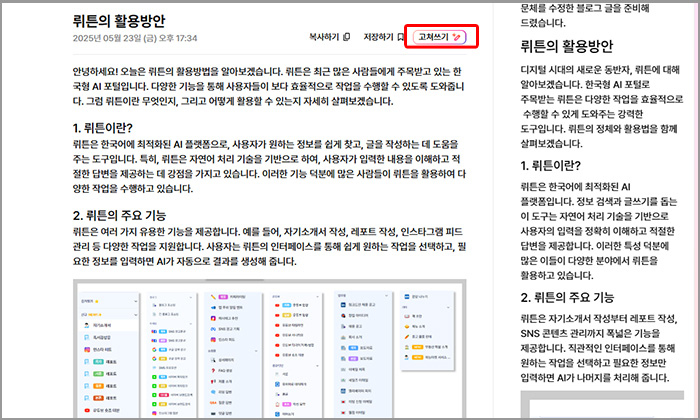Viewport: 700px width, 420px height.
Task: Click the 고쳐쓰기 rewrite button
Action: tap(440, 37)
